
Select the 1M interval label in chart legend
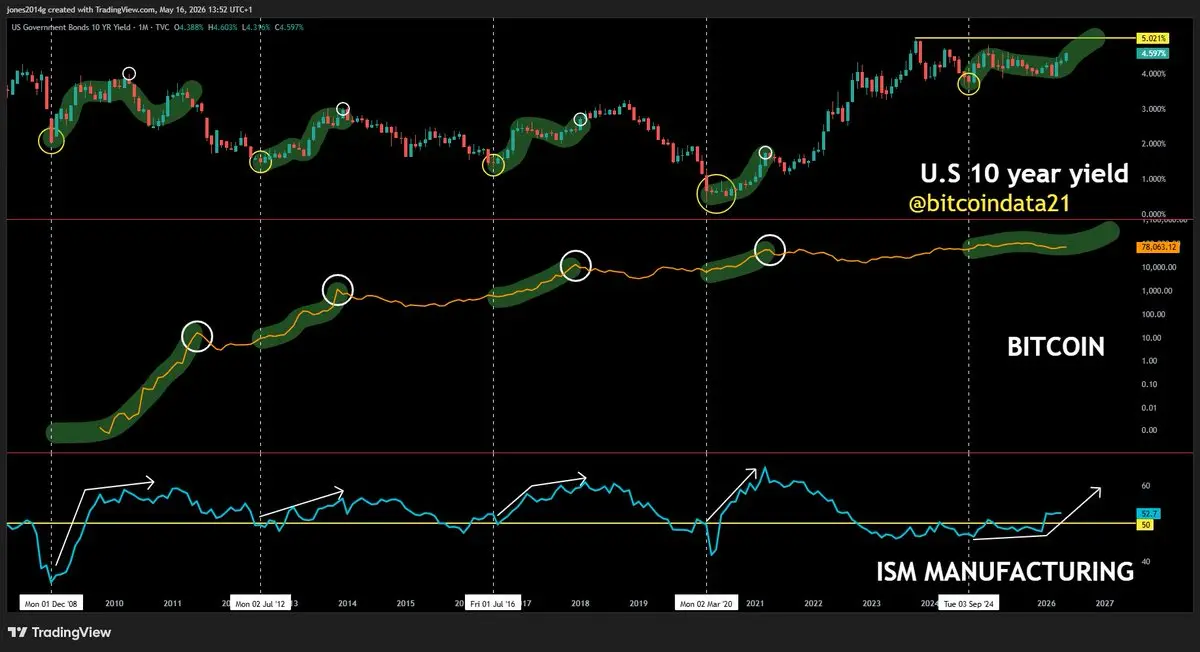tap(143, 27)
